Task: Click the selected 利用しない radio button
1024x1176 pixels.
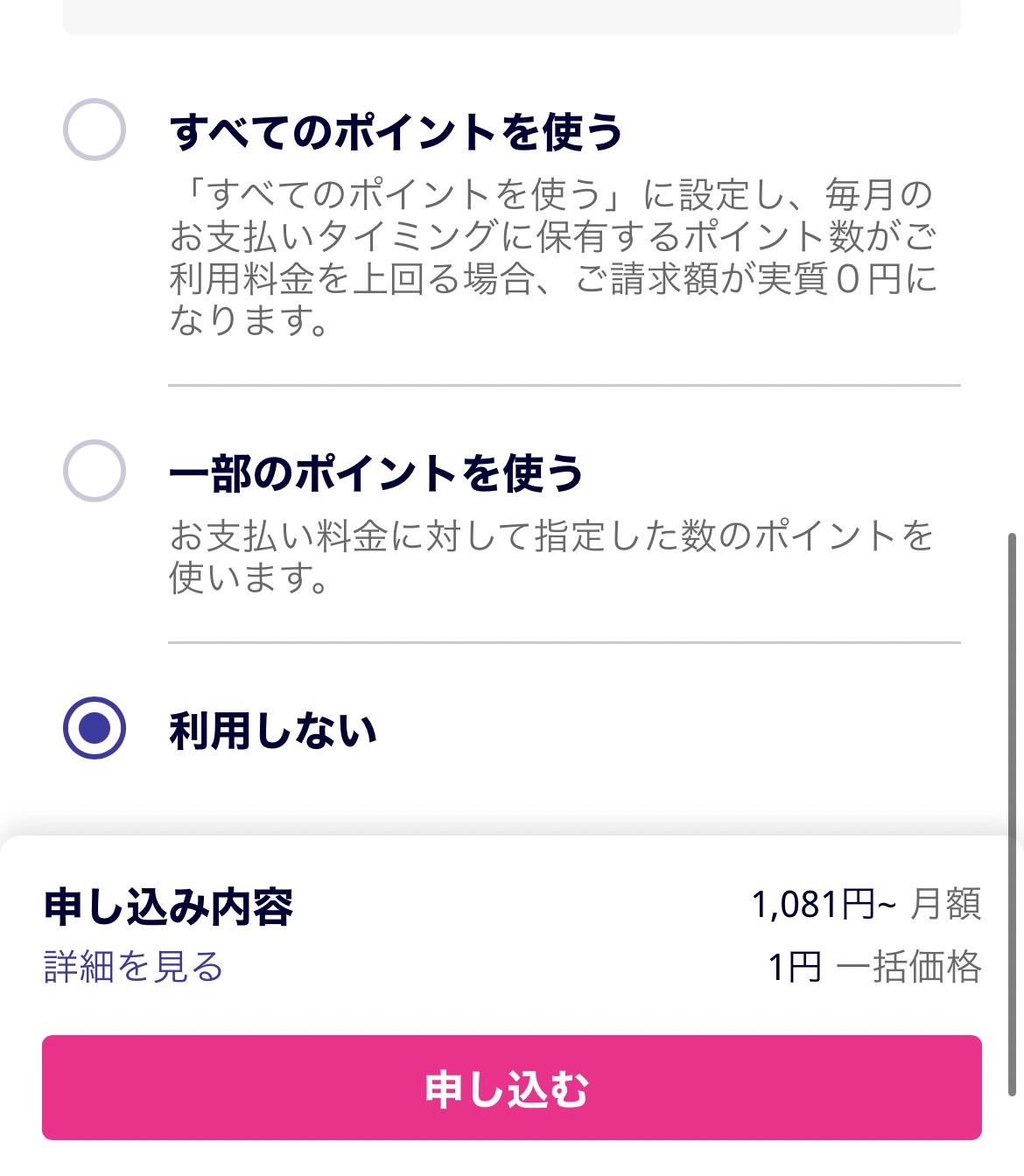Action: click(x=95, y=728)
